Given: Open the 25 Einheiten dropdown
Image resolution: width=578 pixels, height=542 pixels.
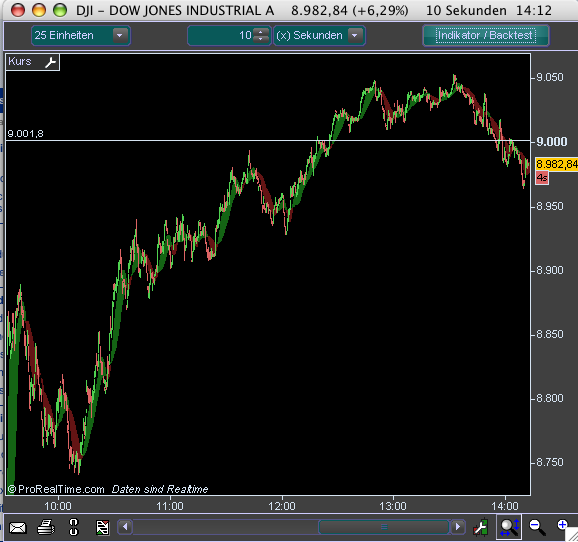Looking at the screenshot, I should click(x=81, y=36).
